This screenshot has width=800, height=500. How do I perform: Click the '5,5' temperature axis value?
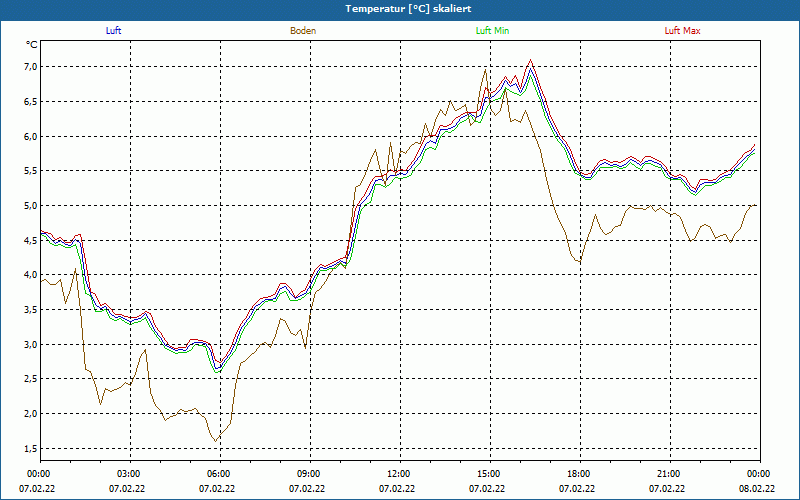click(29, 171)
